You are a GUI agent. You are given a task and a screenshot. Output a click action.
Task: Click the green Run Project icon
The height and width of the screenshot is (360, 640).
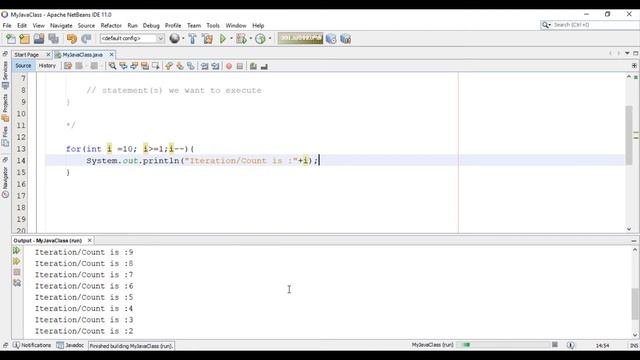click(222, 39)
